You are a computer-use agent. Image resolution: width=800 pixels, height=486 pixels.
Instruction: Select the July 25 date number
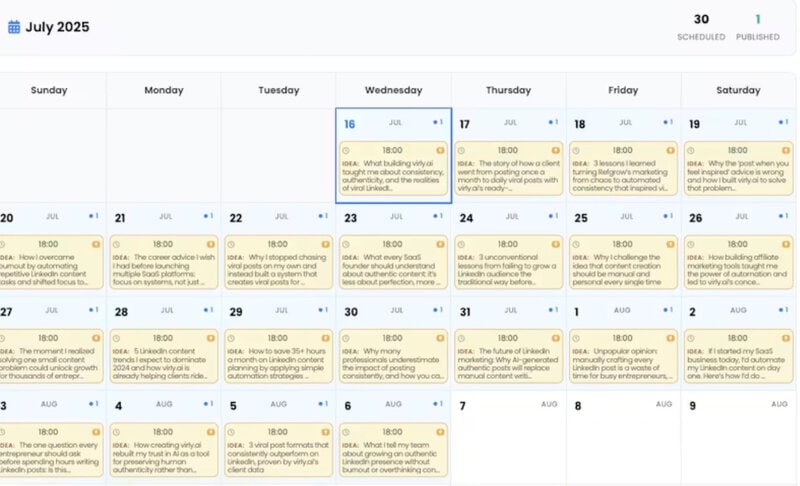[x=581, y=218]
